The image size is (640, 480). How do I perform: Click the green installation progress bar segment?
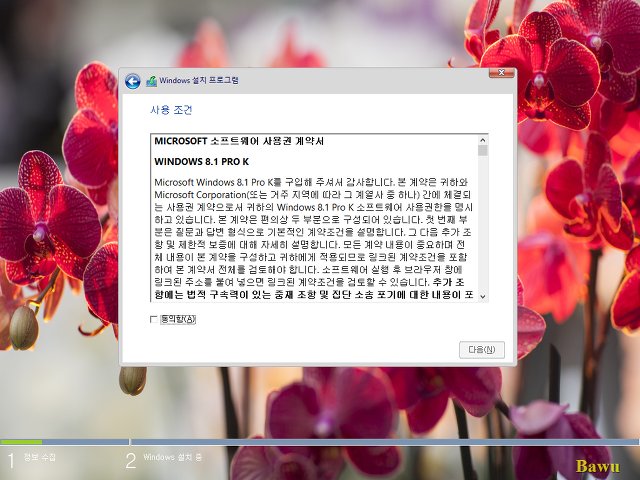[21, 442]
